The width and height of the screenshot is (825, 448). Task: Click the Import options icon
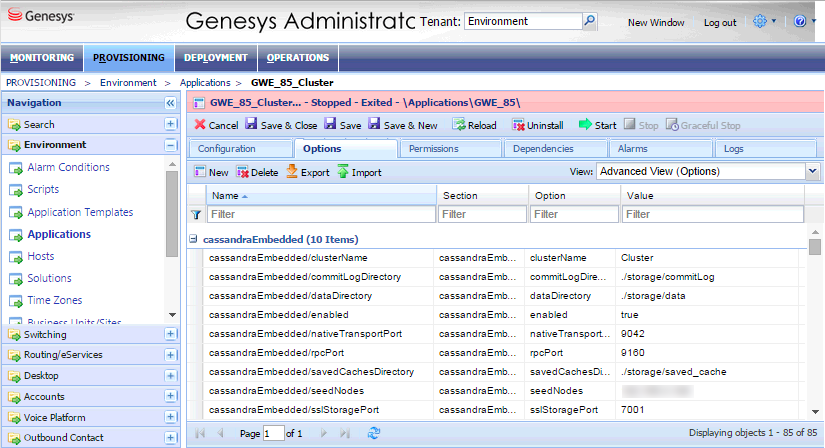click(x=343, y=172)
